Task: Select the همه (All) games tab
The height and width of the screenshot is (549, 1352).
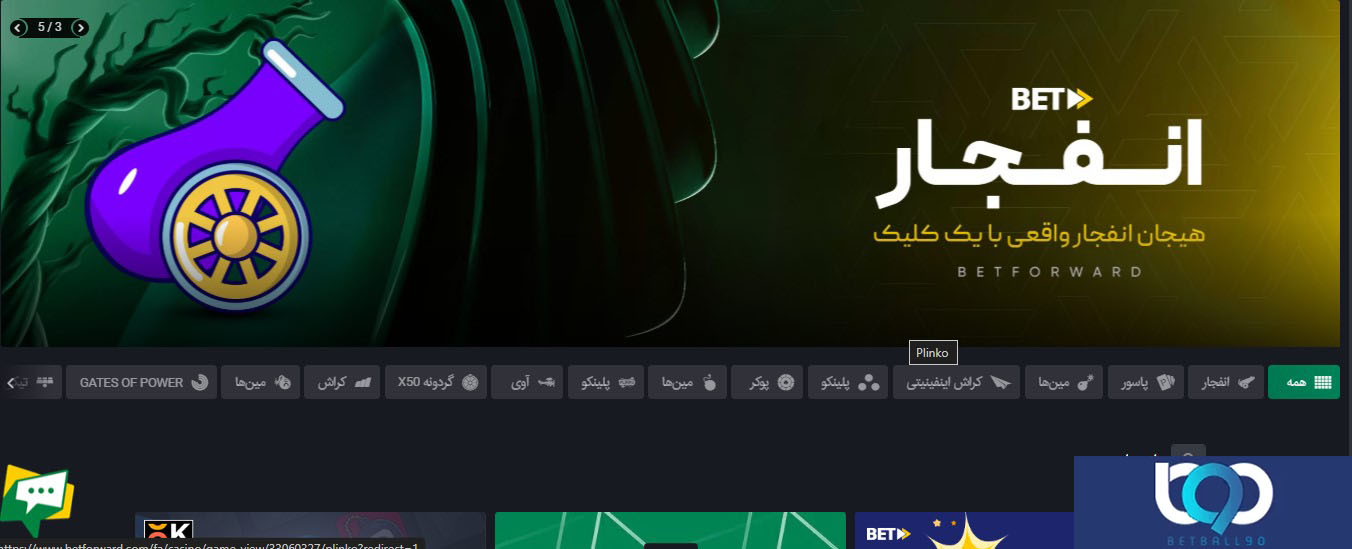Action: 1303,382
